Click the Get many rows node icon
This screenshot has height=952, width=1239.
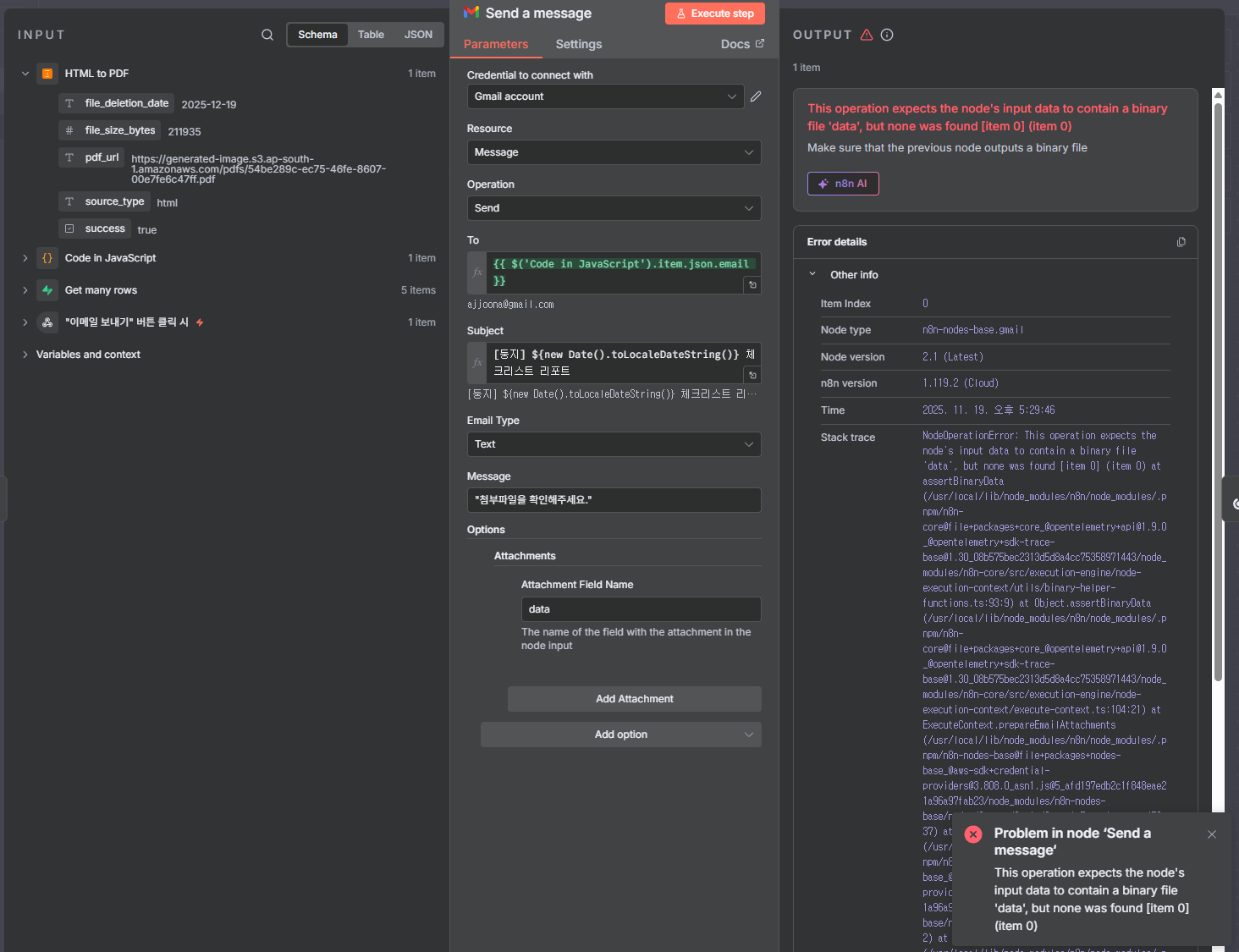tap(47, 290)
